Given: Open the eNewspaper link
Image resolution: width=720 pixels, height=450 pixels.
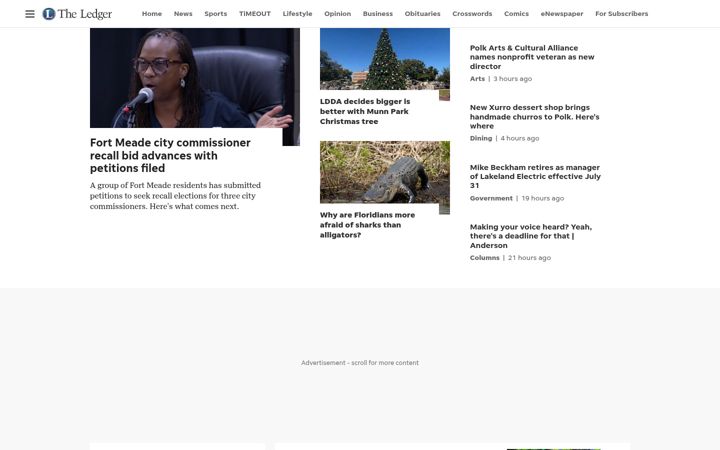Looking at the screenshot, I should click(562, 14).
